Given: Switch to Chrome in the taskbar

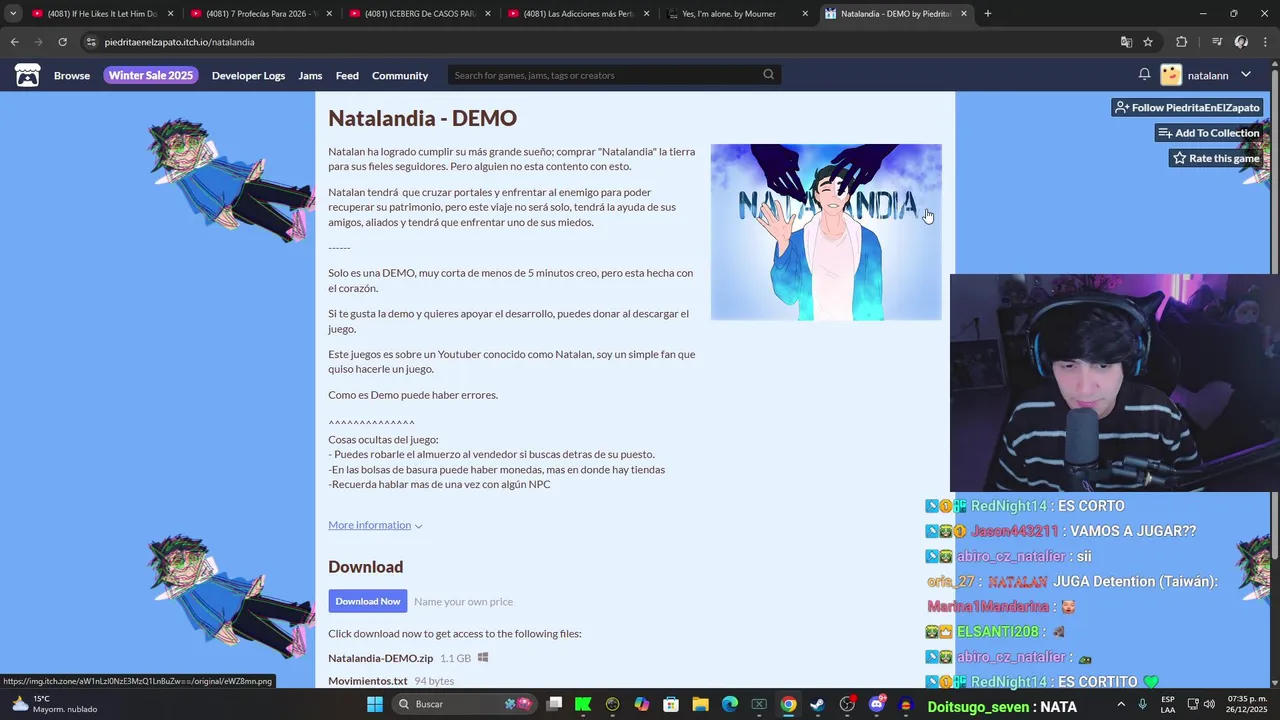Looking at the screenshot, I should (x=788, y=704).
